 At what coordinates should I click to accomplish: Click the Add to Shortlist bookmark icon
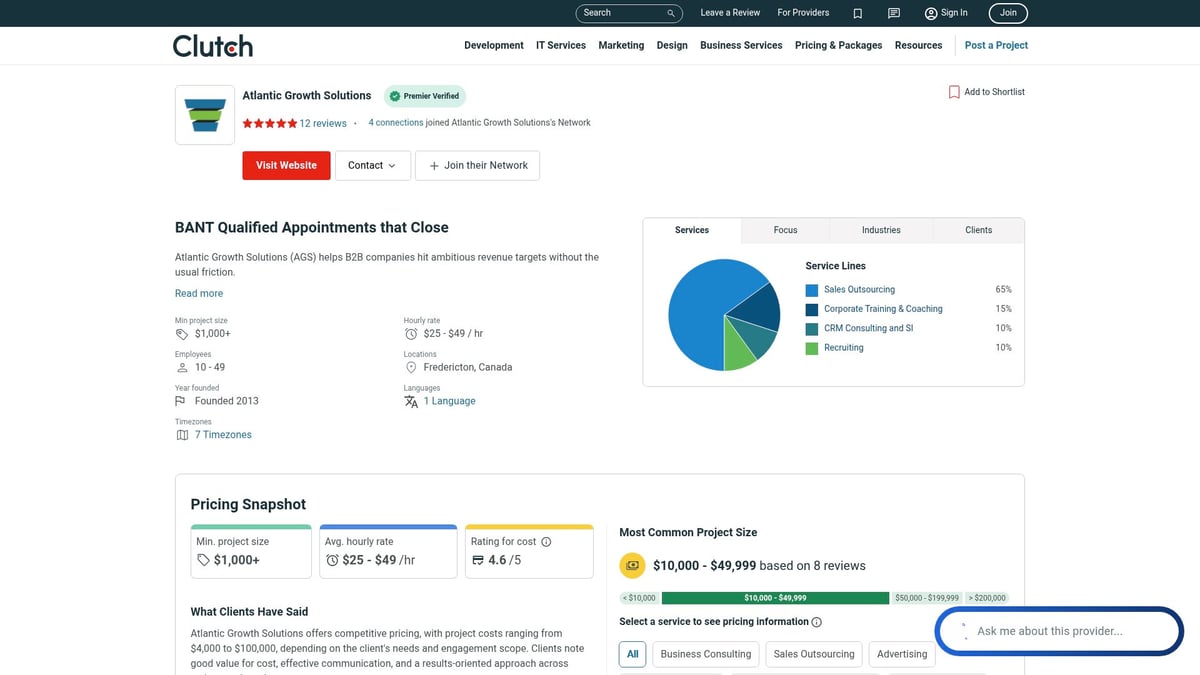[x=954, y=92]
